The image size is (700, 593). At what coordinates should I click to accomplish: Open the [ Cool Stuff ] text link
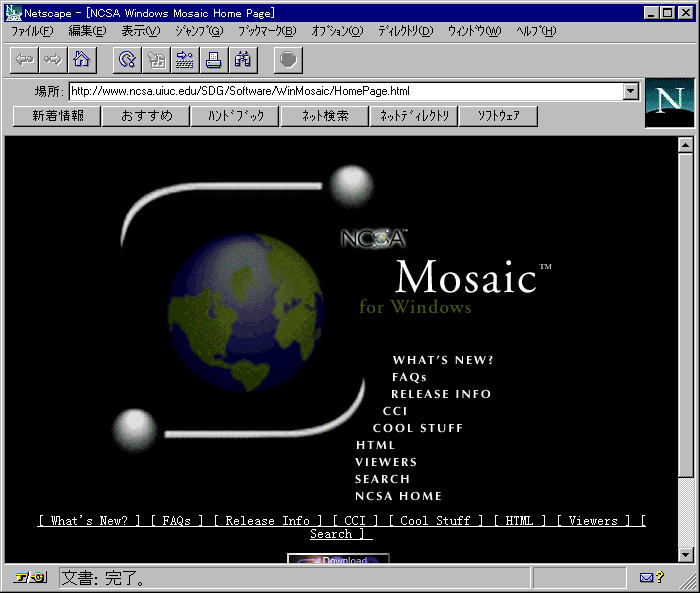(436, 521)
